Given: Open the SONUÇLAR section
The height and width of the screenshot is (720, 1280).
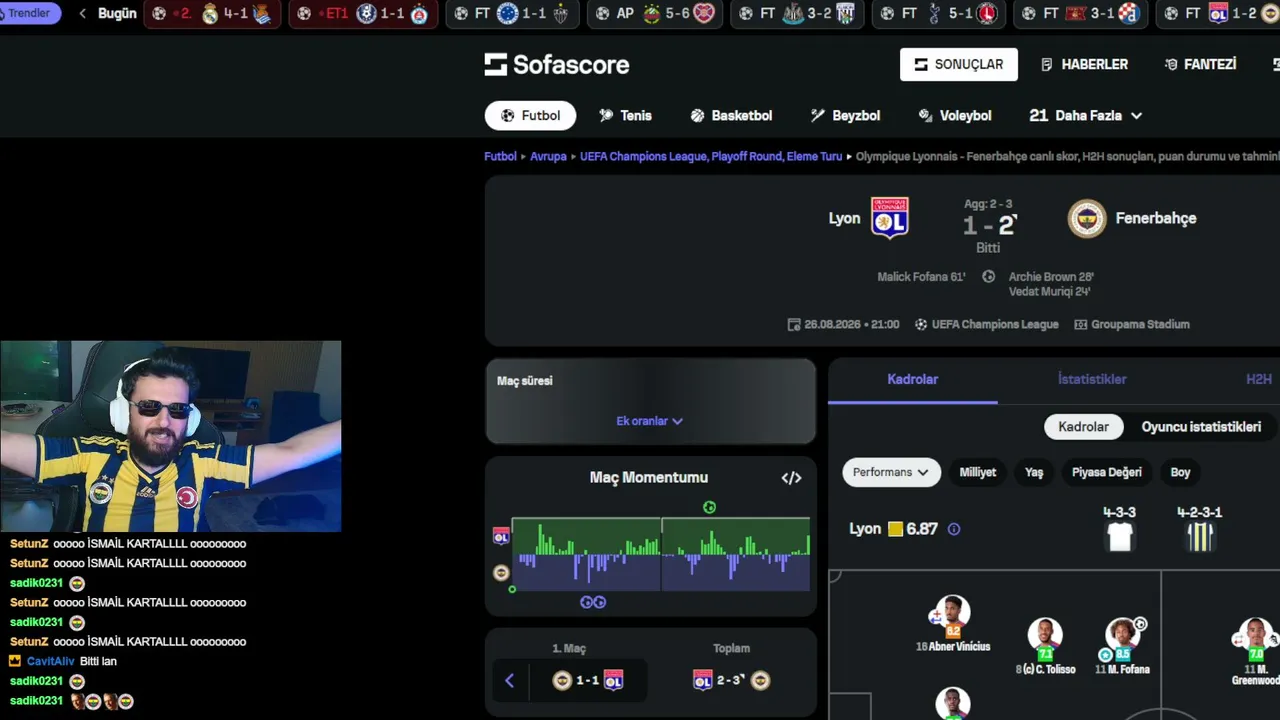Looking at the screenshot, I should (x=959, y=64).
